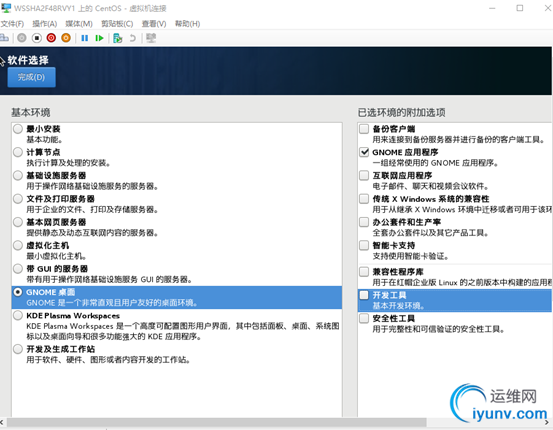This screenshot has width=553, height=430.
Task: Click text 支持使用智能卡验证。
Action: pos(411,256)
